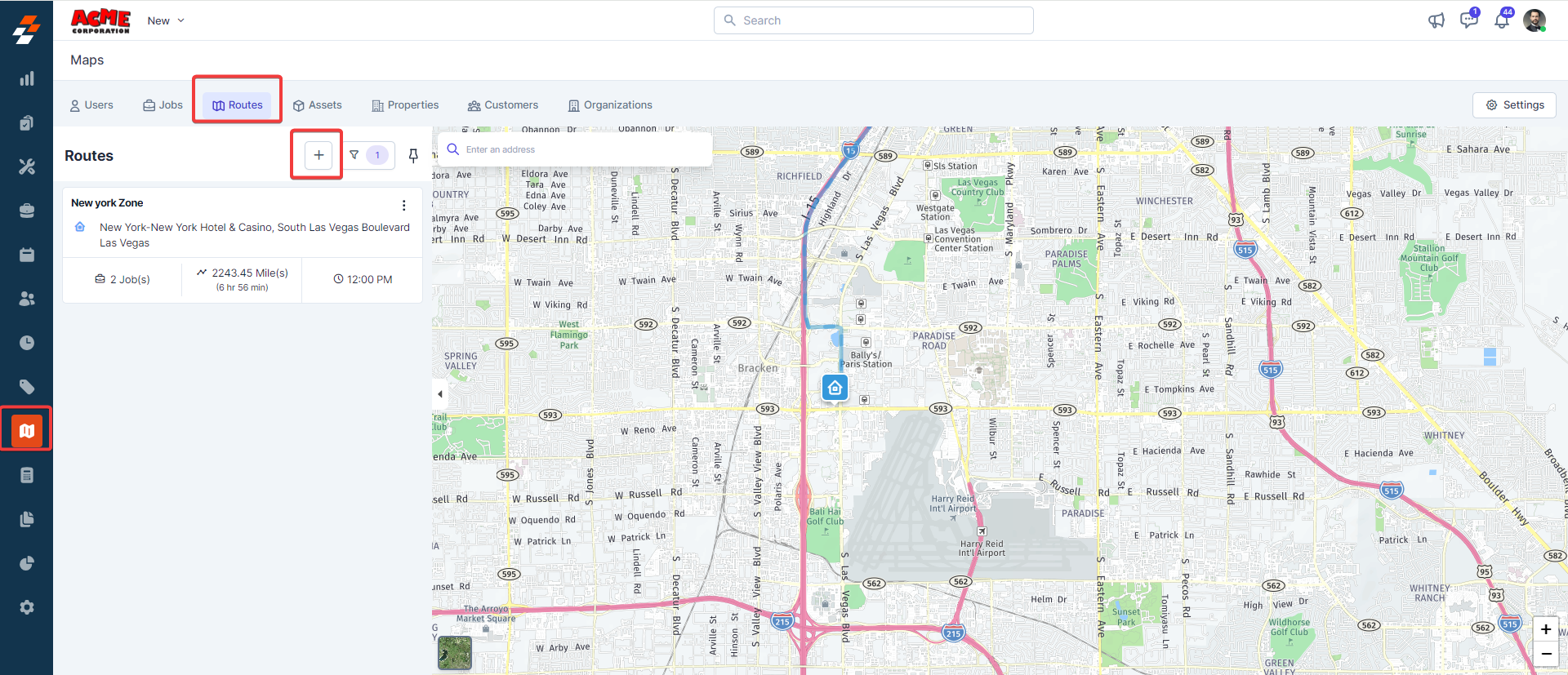Open the dashboard bar chart sidebar icon

pos(27,78)
